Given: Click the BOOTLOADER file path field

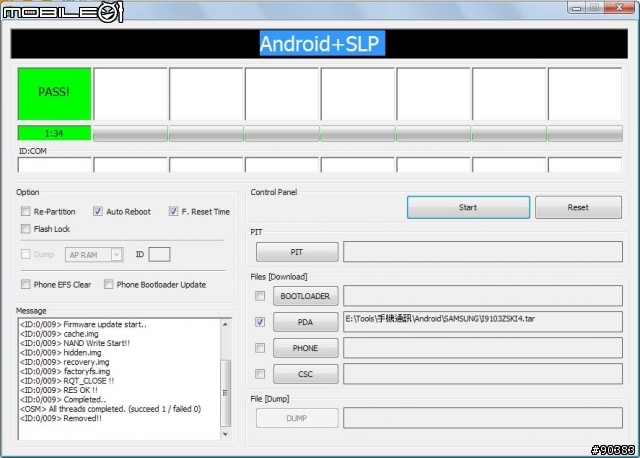Looking at the screenshot, I should click(483, 296).
